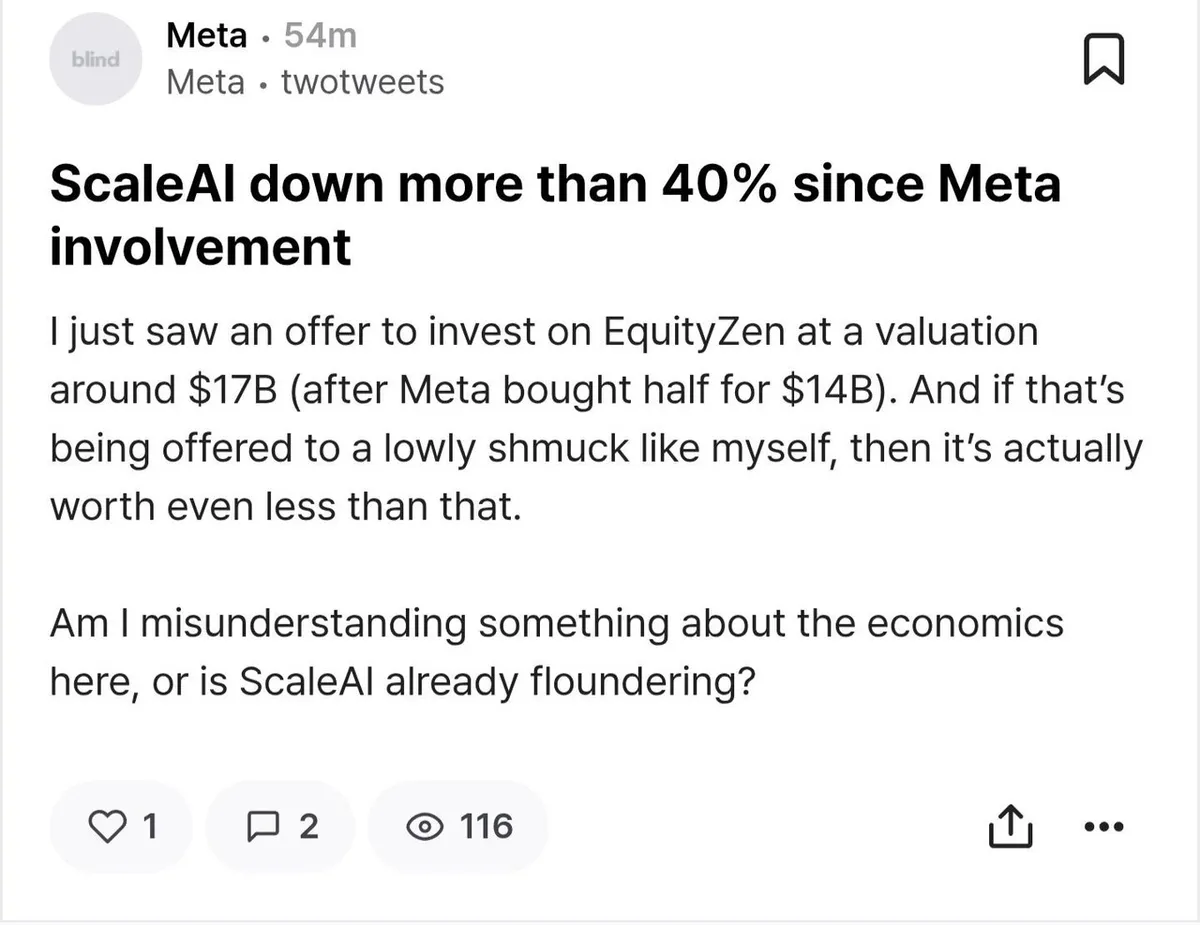The width and height of the screenshot is (1200, 925).
Task: Click the like count number 1
Action: [150, 826]
